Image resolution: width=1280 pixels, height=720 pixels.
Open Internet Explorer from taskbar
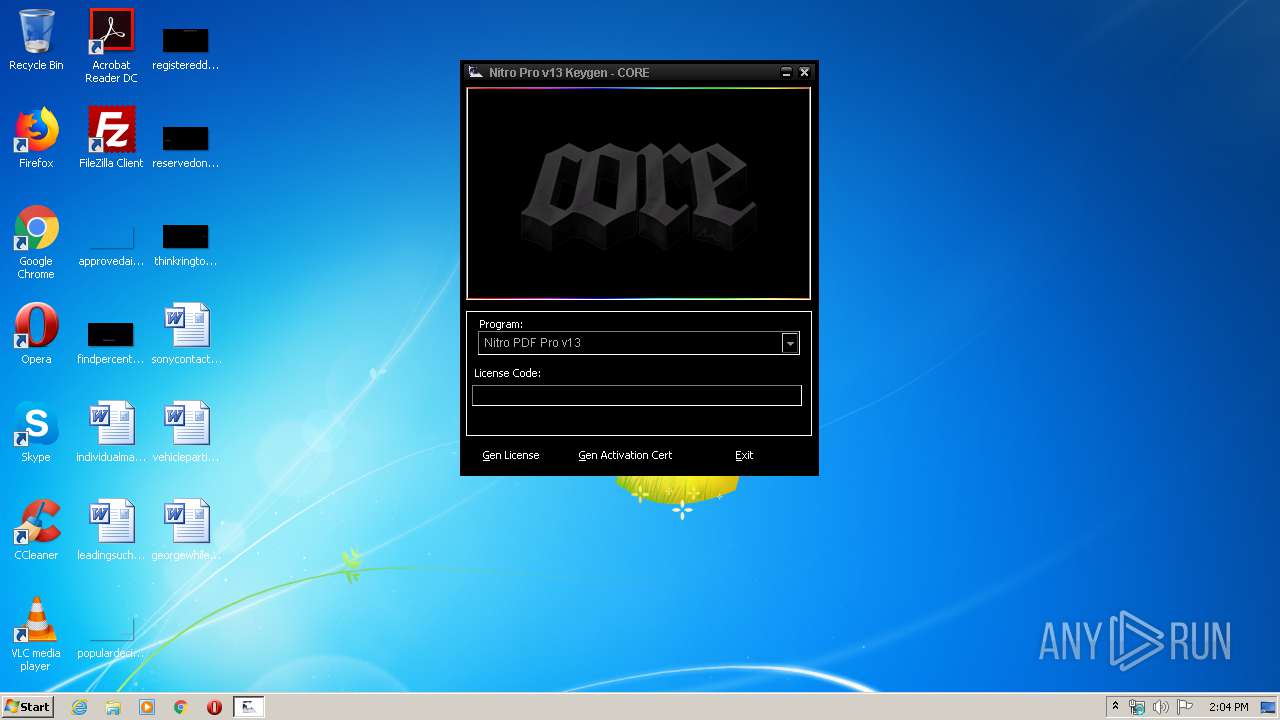(79, 707)
